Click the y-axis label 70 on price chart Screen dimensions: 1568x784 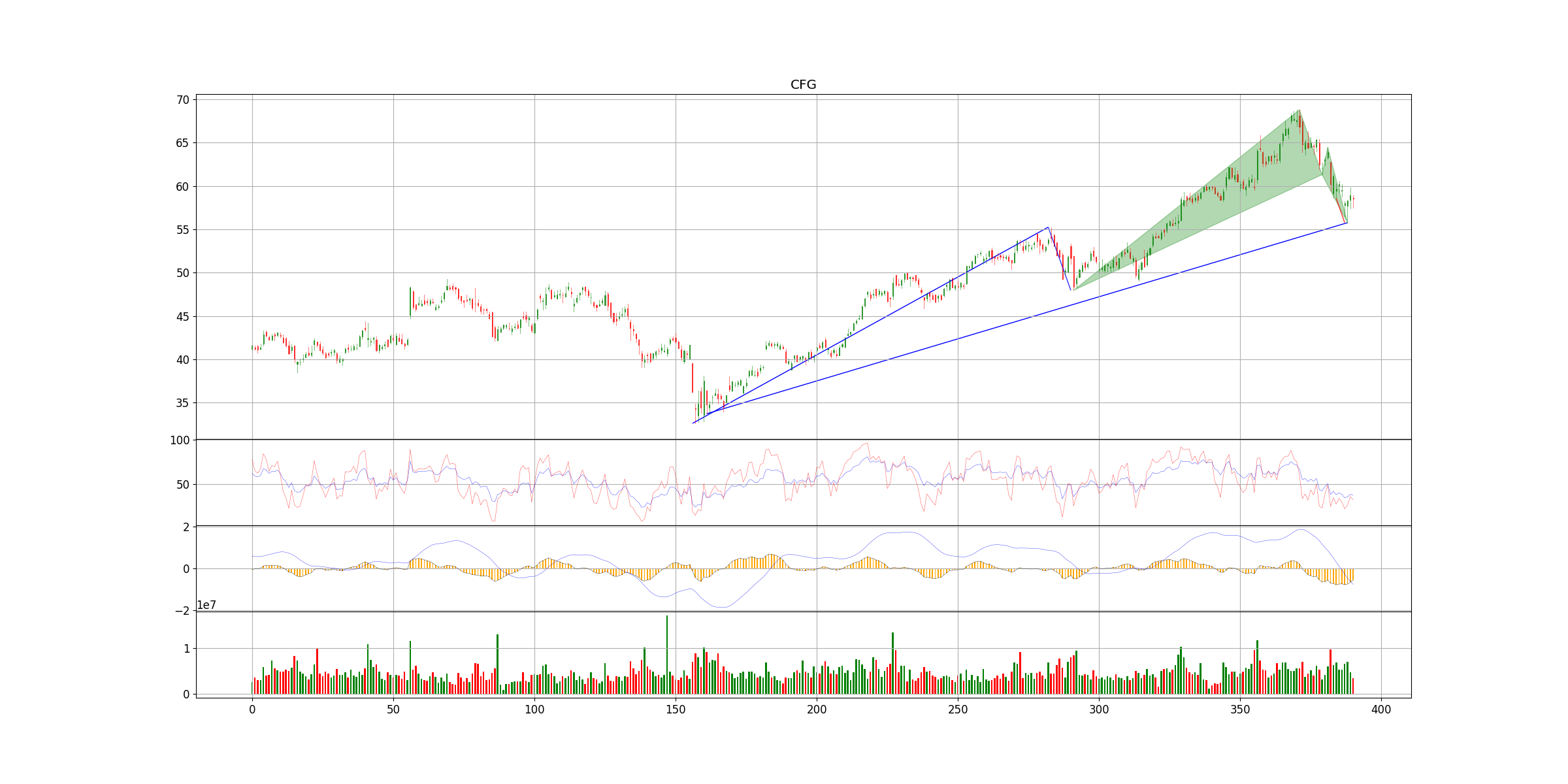pos(182,100)
